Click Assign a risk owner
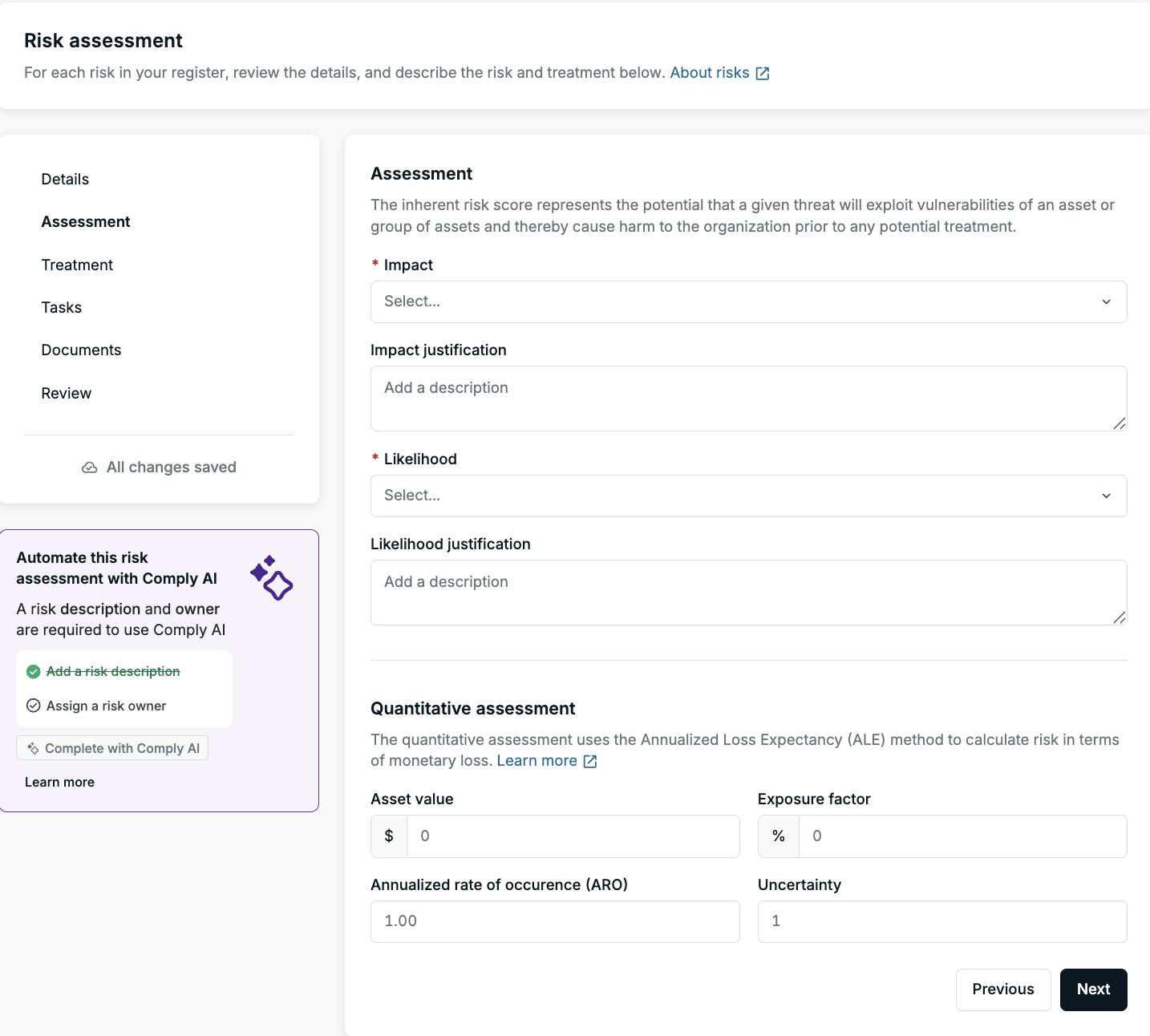 pyautogui.click(x=107, y=706)
